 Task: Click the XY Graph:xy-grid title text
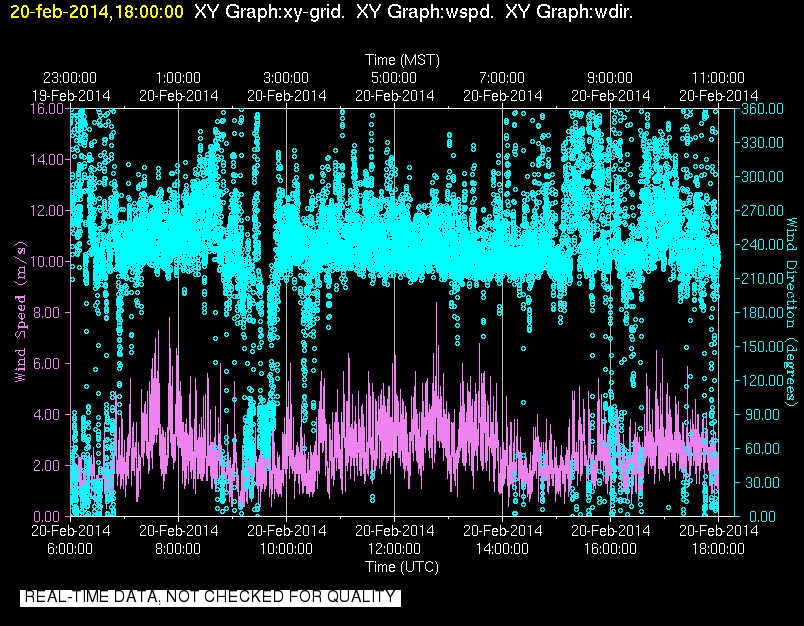click(x=270, y=11)
